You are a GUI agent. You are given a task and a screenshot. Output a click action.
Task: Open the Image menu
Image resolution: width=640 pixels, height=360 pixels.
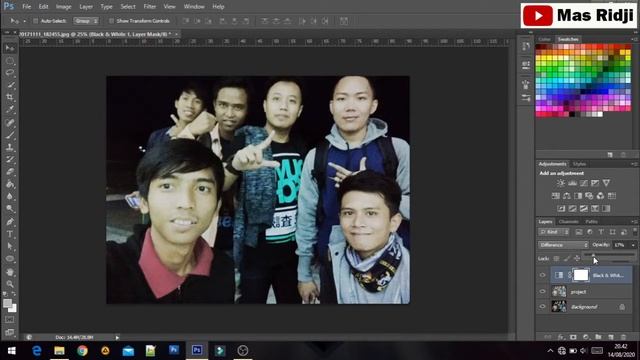coord(63,7)
